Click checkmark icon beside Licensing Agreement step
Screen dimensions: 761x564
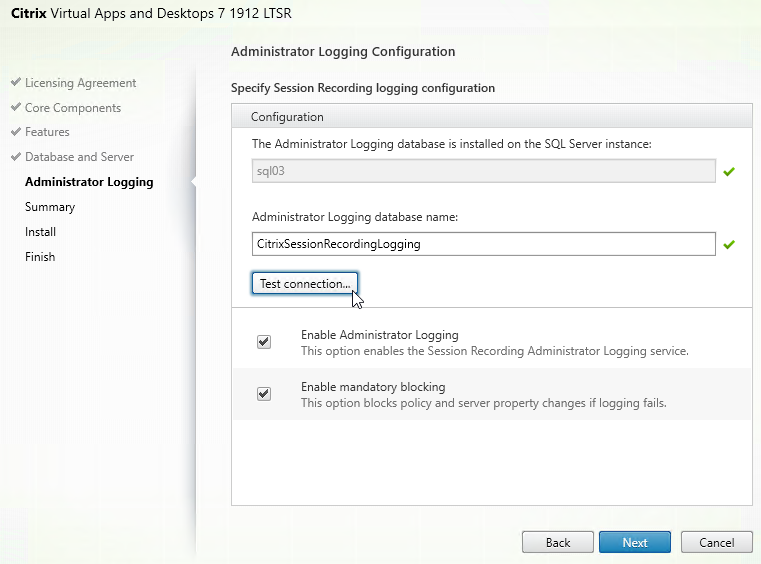(16, 83)
